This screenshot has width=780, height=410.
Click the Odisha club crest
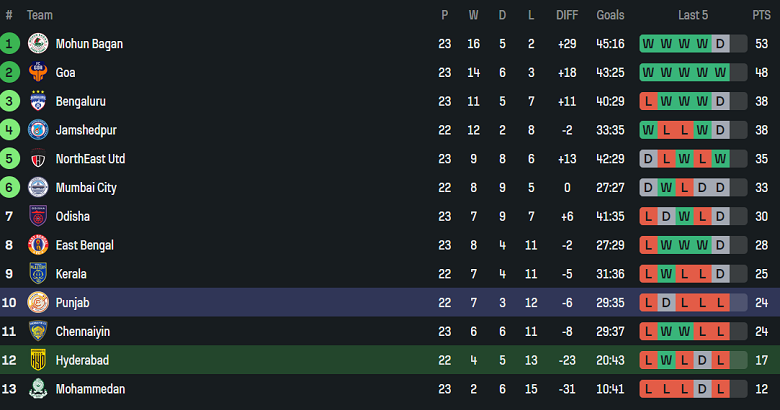point(38,217)
